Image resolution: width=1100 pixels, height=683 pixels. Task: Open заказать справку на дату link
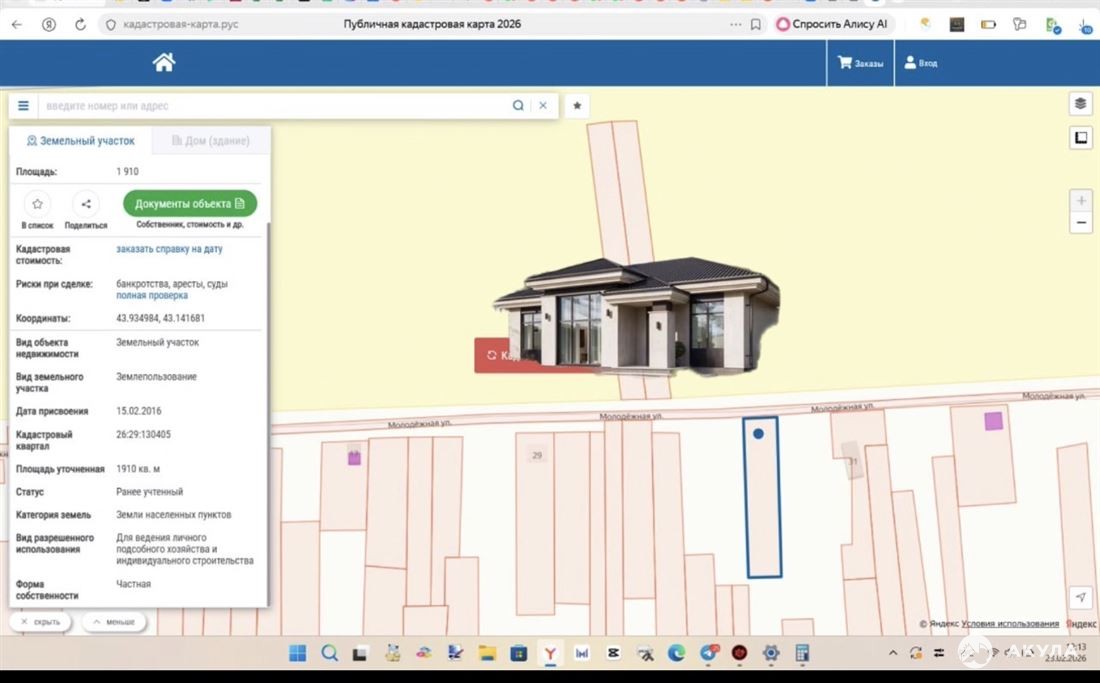[x=169, y=249]
